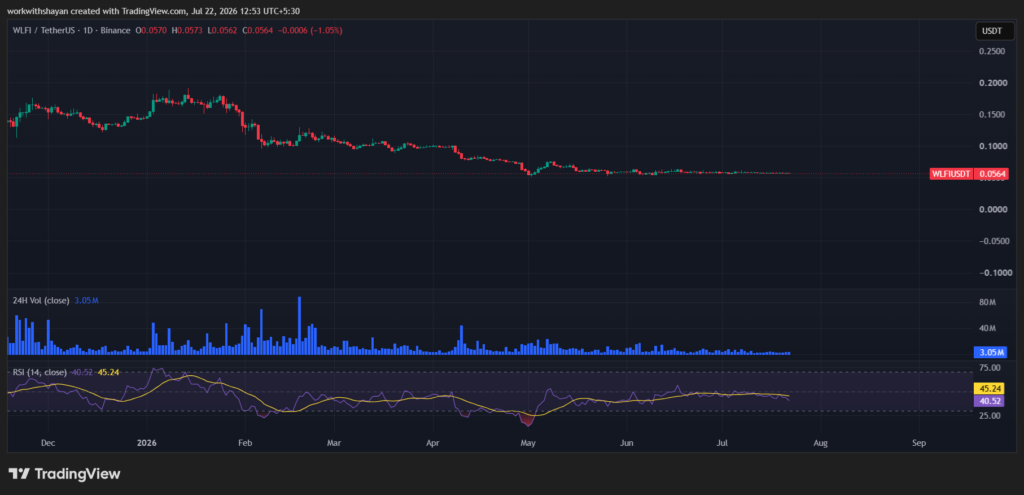The height and width of the screenshot is (495, 1024).
Task: Click the 0.2000 price axis label
Action: point(991,83)
